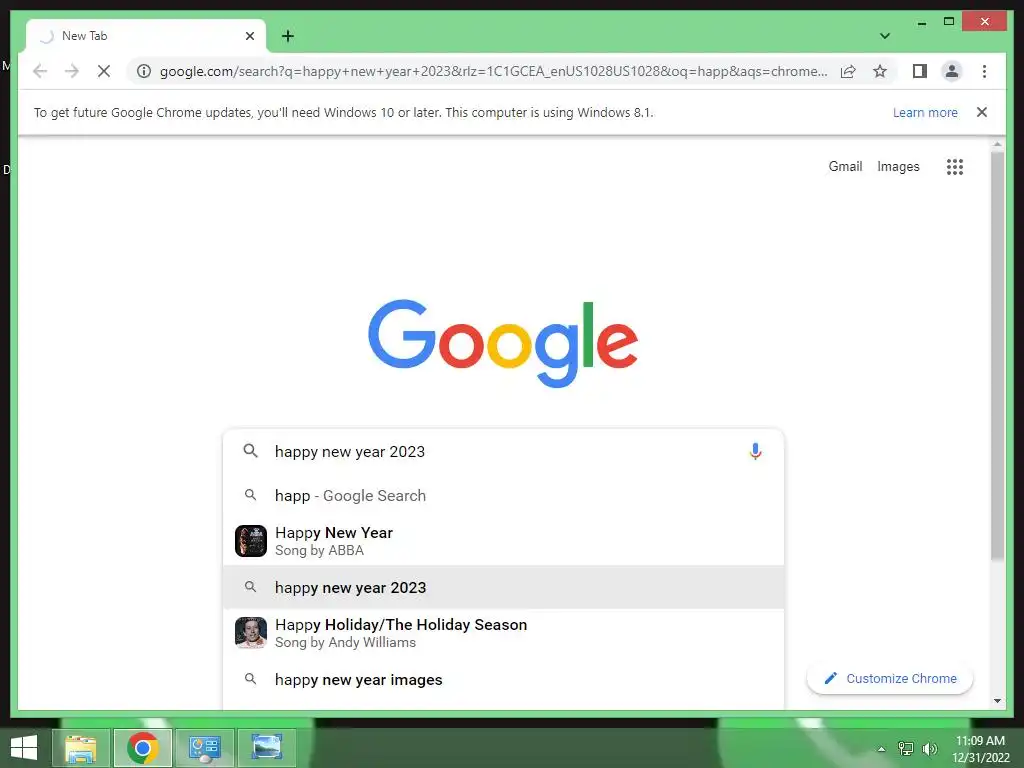Click the Google logo
Image resolution: width=1024 pixels, height=768 pixels.
click(503, 343)
